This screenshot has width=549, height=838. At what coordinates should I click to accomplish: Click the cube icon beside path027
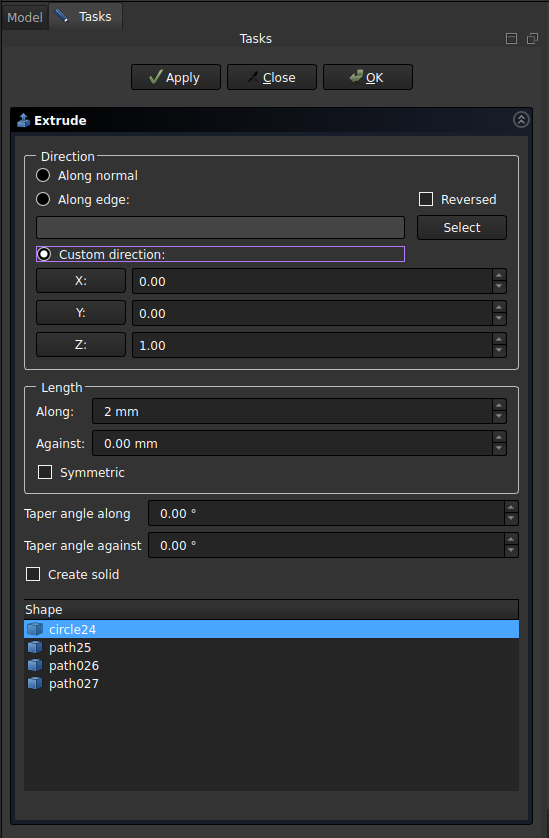35,684
